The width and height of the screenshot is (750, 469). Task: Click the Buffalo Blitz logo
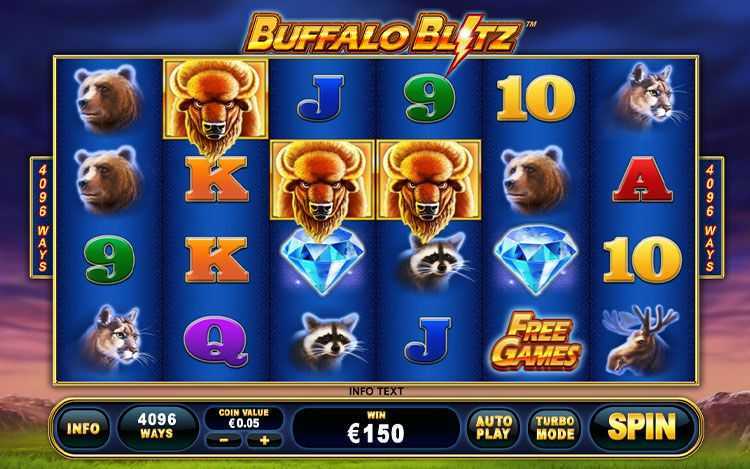coord(383,36)
